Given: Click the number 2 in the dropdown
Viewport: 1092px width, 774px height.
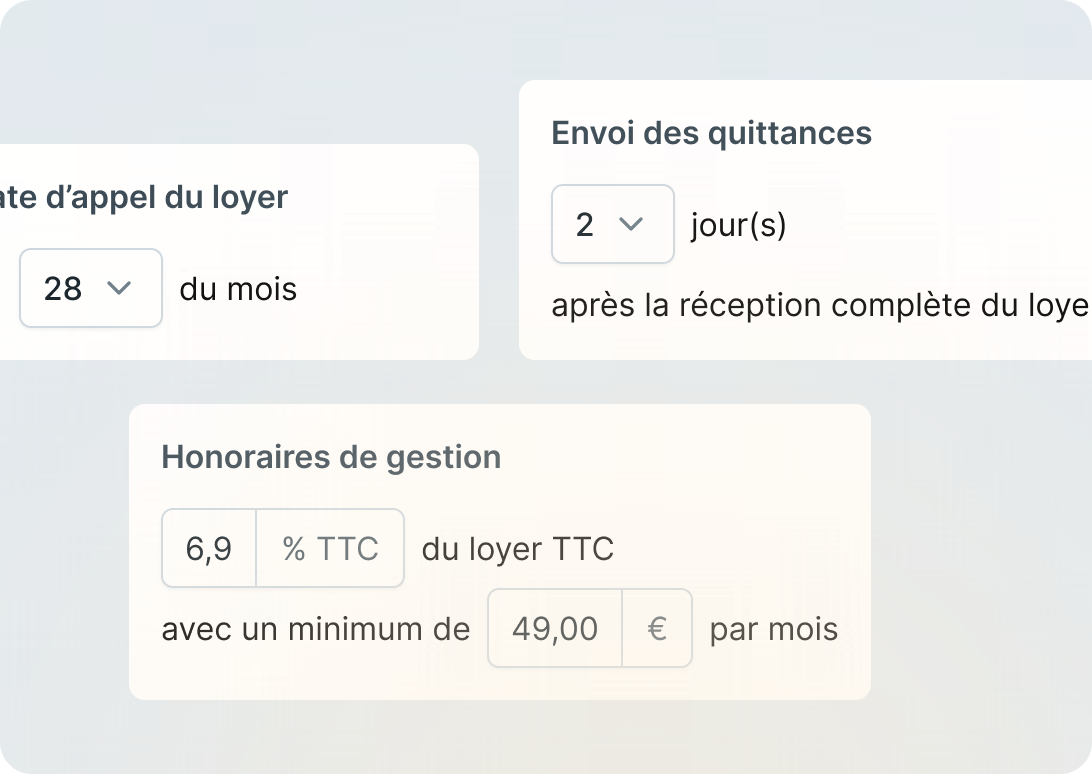Looking at the screenshot, I should pyautogui.click(x=585, y=225).
